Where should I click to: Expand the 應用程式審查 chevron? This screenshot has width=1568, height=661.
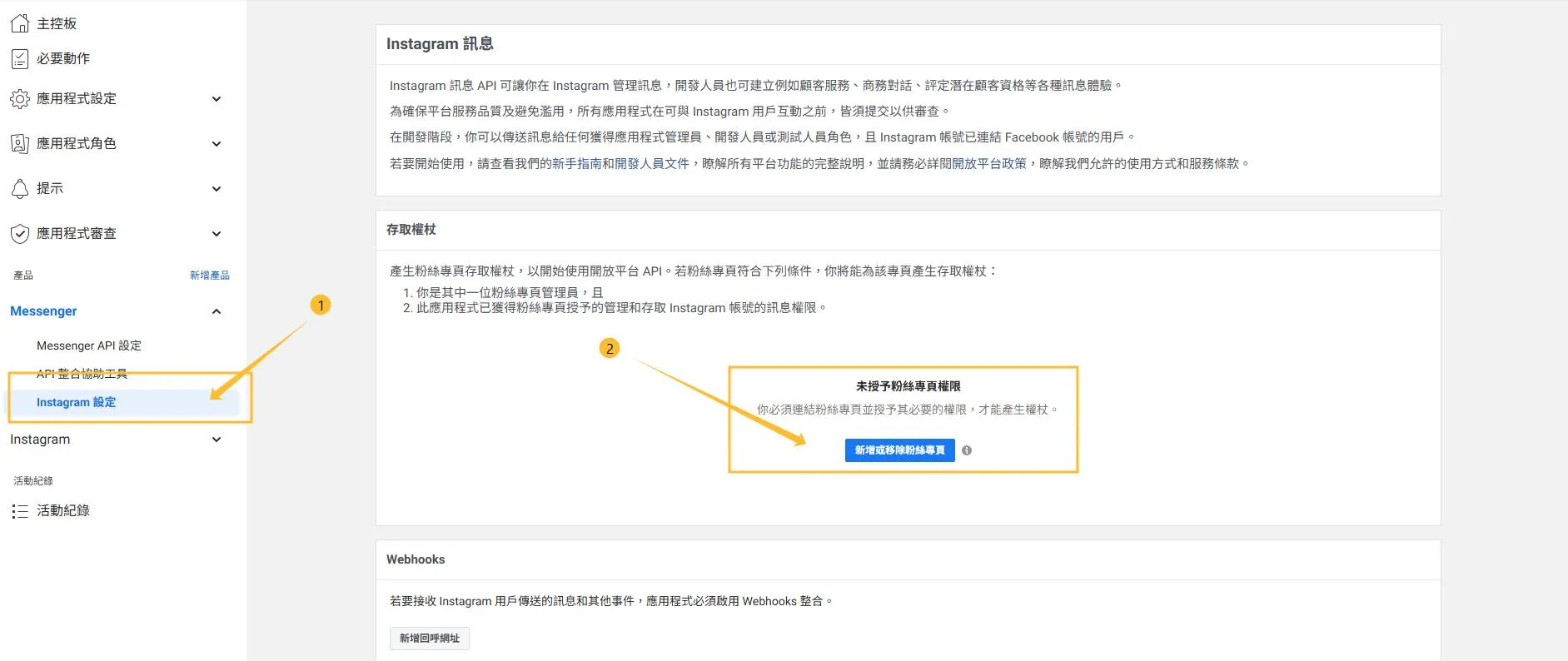(x=217, y=234)
